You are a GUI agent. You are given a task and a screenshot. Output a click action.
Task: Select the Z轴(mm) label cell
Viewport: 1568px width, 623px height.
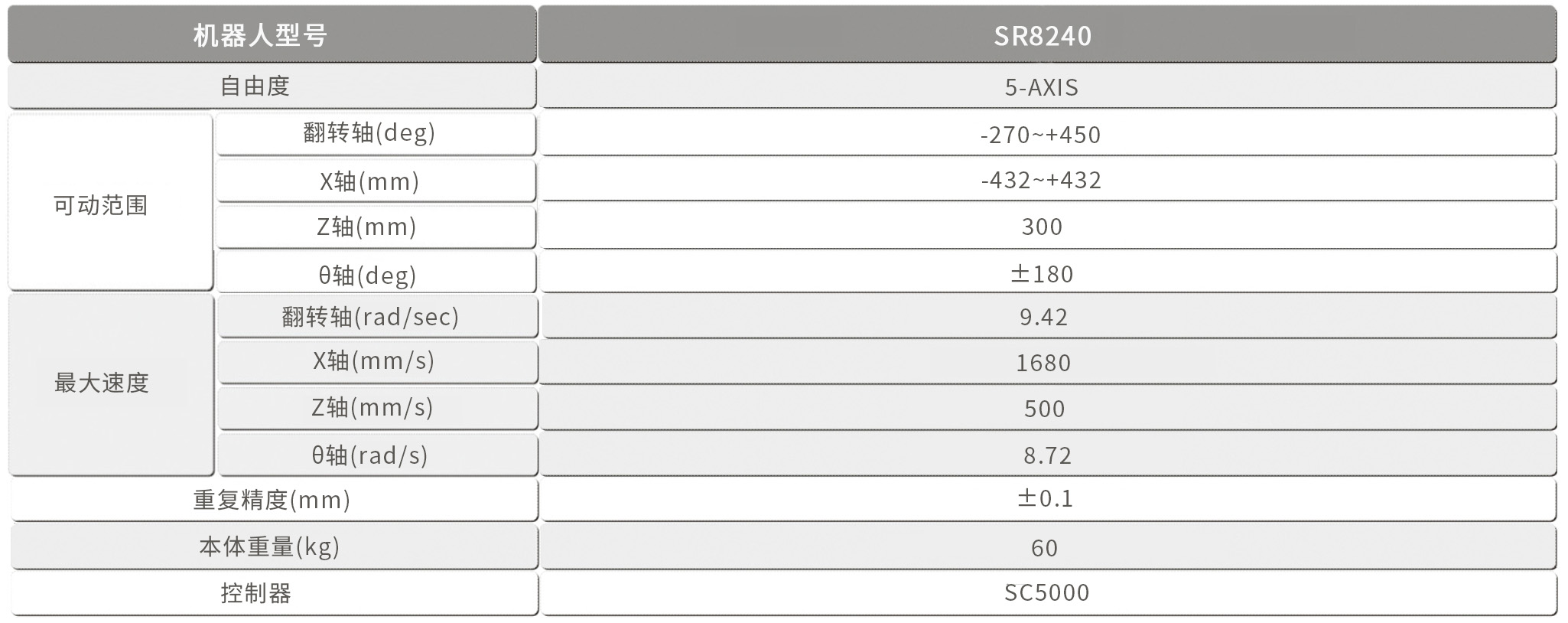pos(367,227)
